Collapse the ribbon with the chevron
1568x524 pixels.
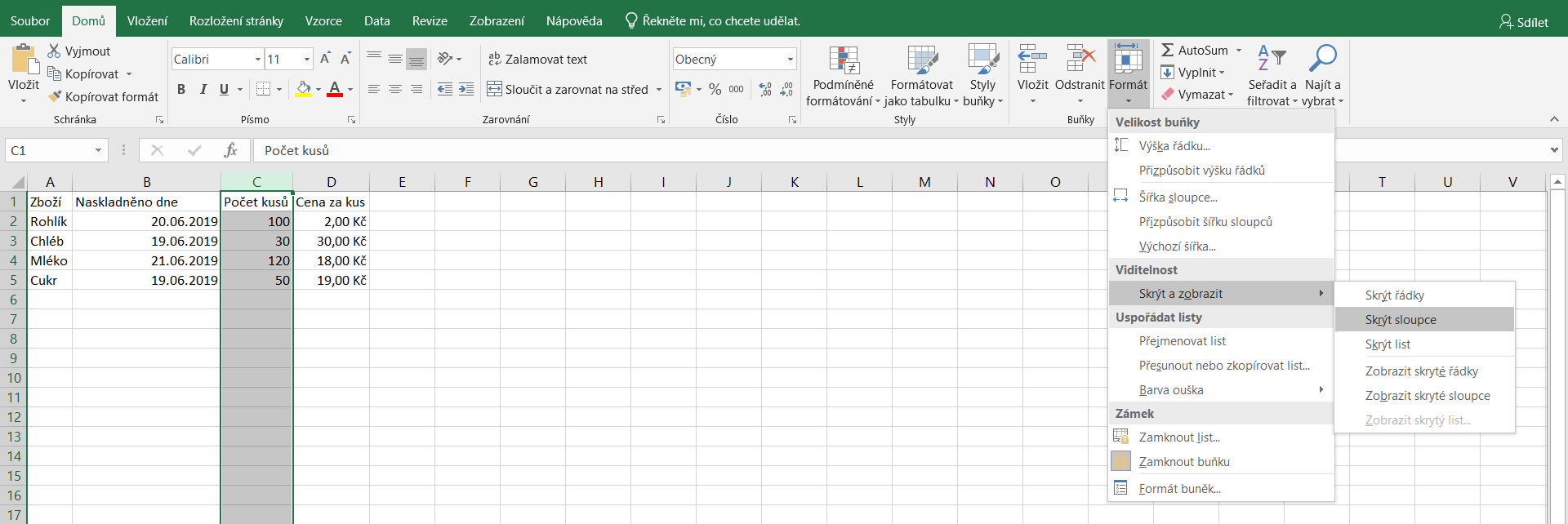pos(1554,119)
